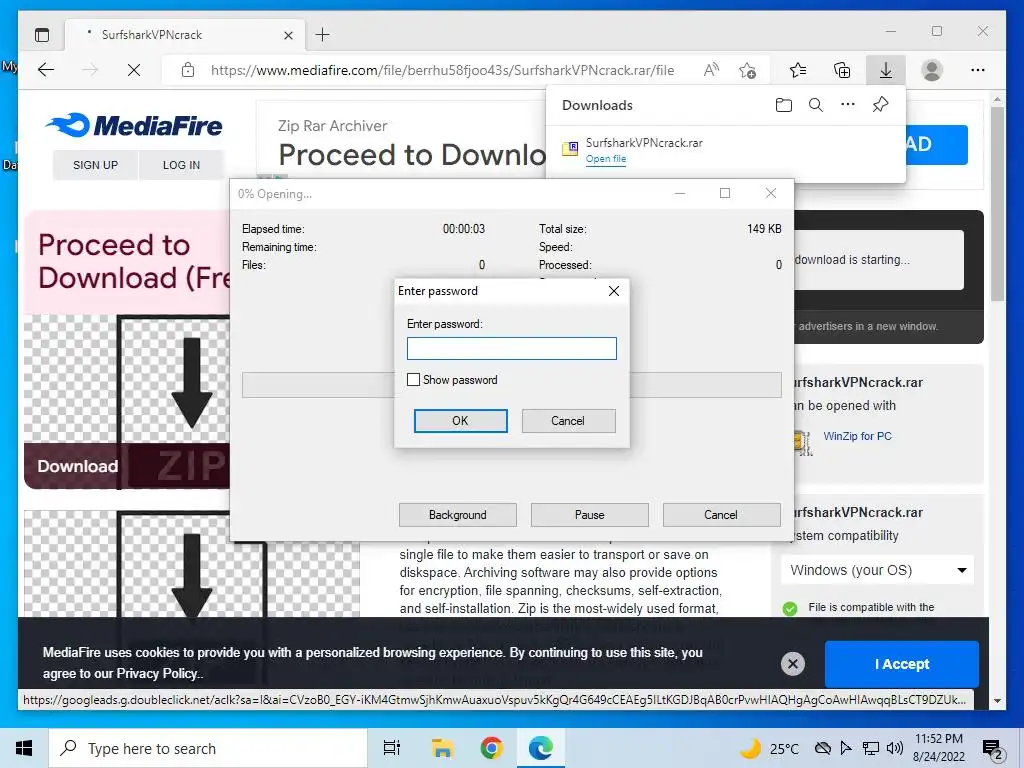This screenshot has width=1024, height=768.
Task: Pause the archive opening
Action: [590, 515]
